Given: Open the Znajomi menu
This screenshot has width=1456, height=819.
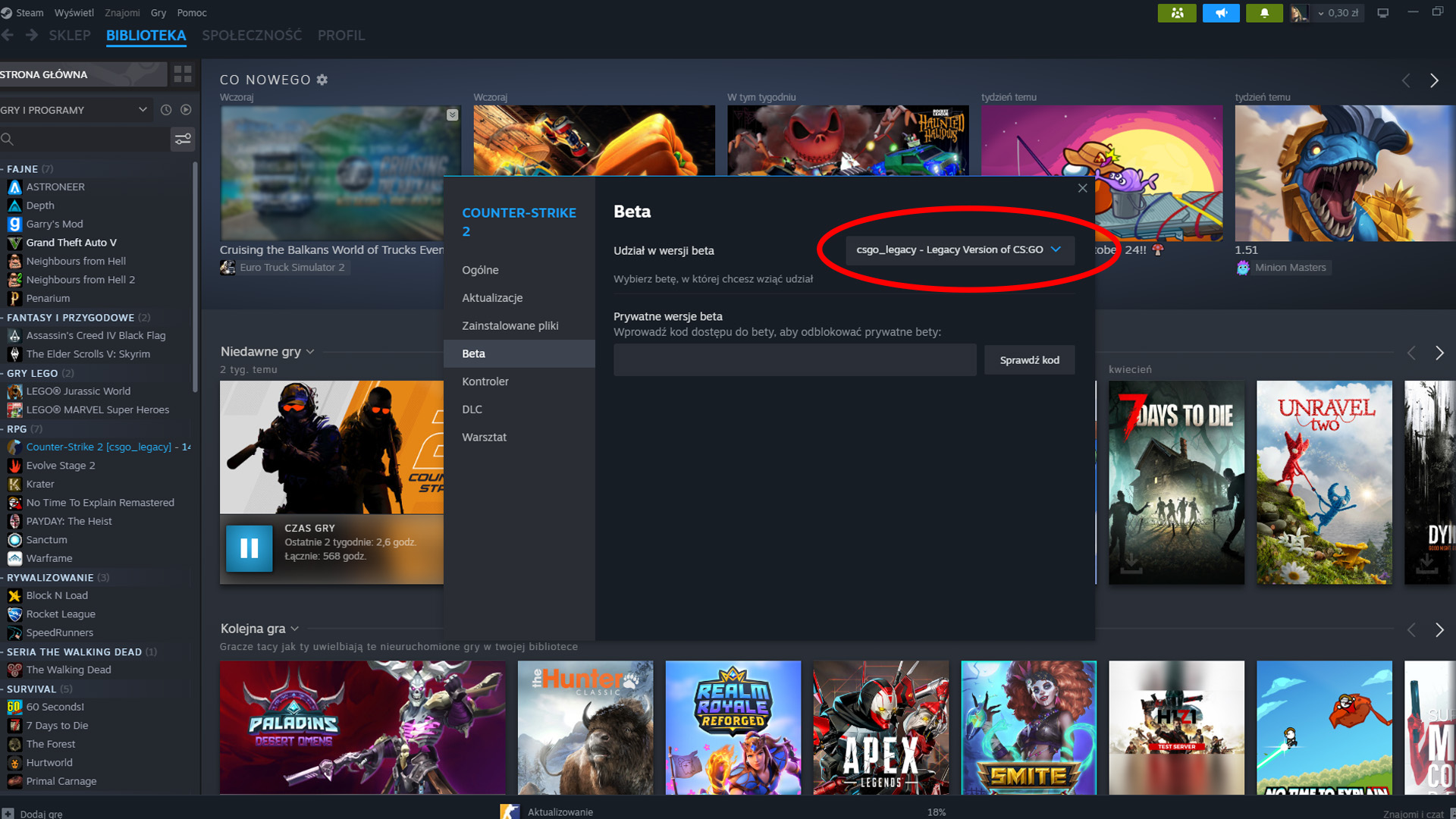Looking at the screenshot, I should [122, 13].
